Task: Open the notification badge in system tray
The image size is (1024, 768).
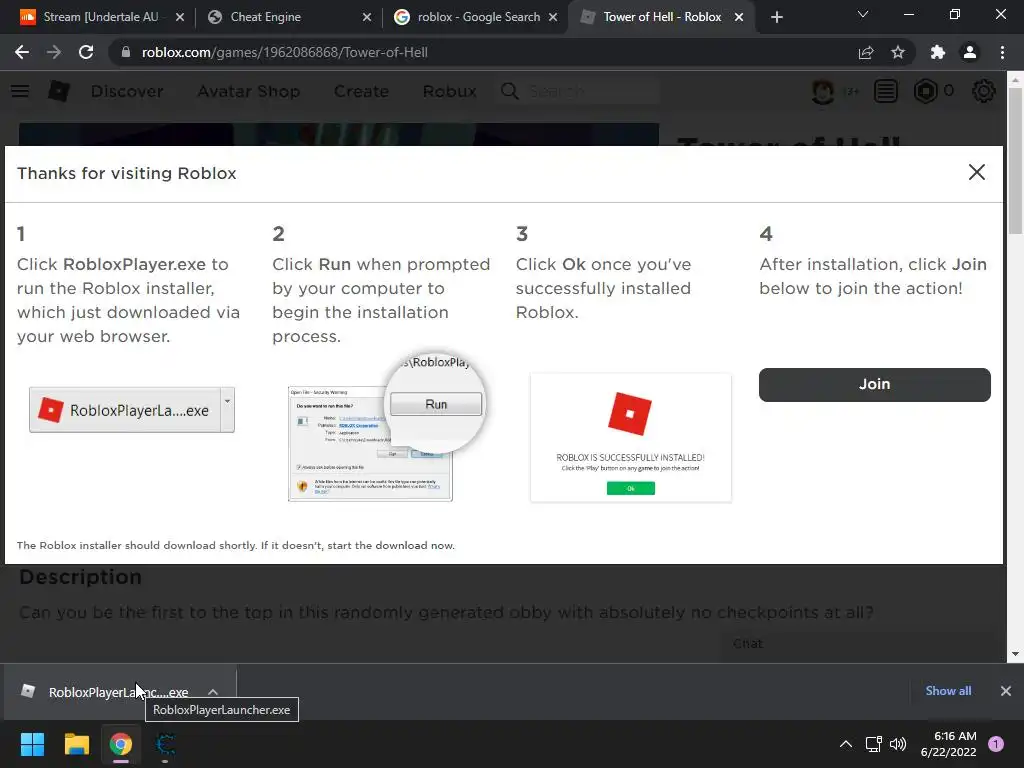Action: (x=996, y=744)
